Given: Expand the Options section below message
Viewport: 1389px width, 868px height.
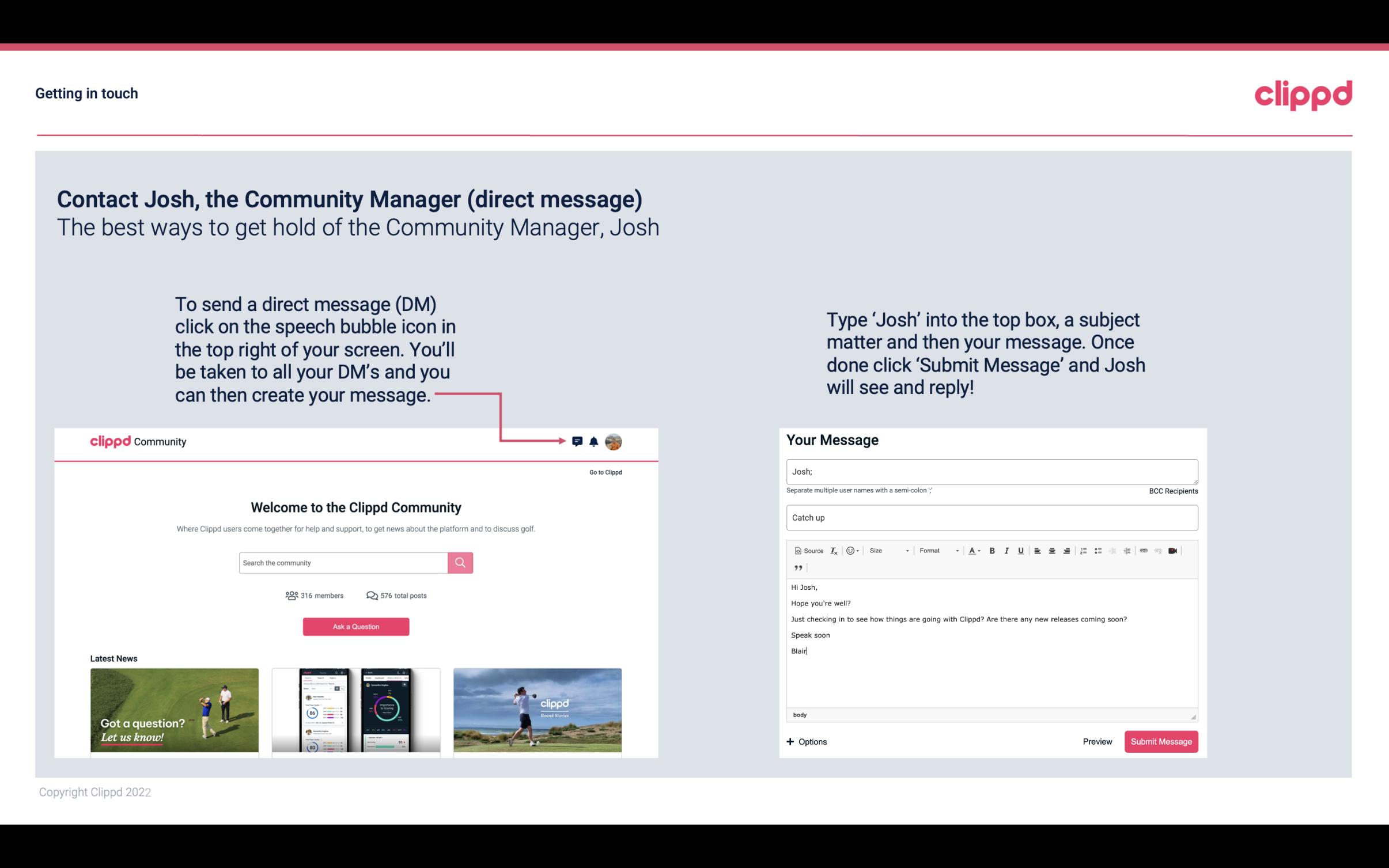Looking at the screenshot, I should click(807, 741).
